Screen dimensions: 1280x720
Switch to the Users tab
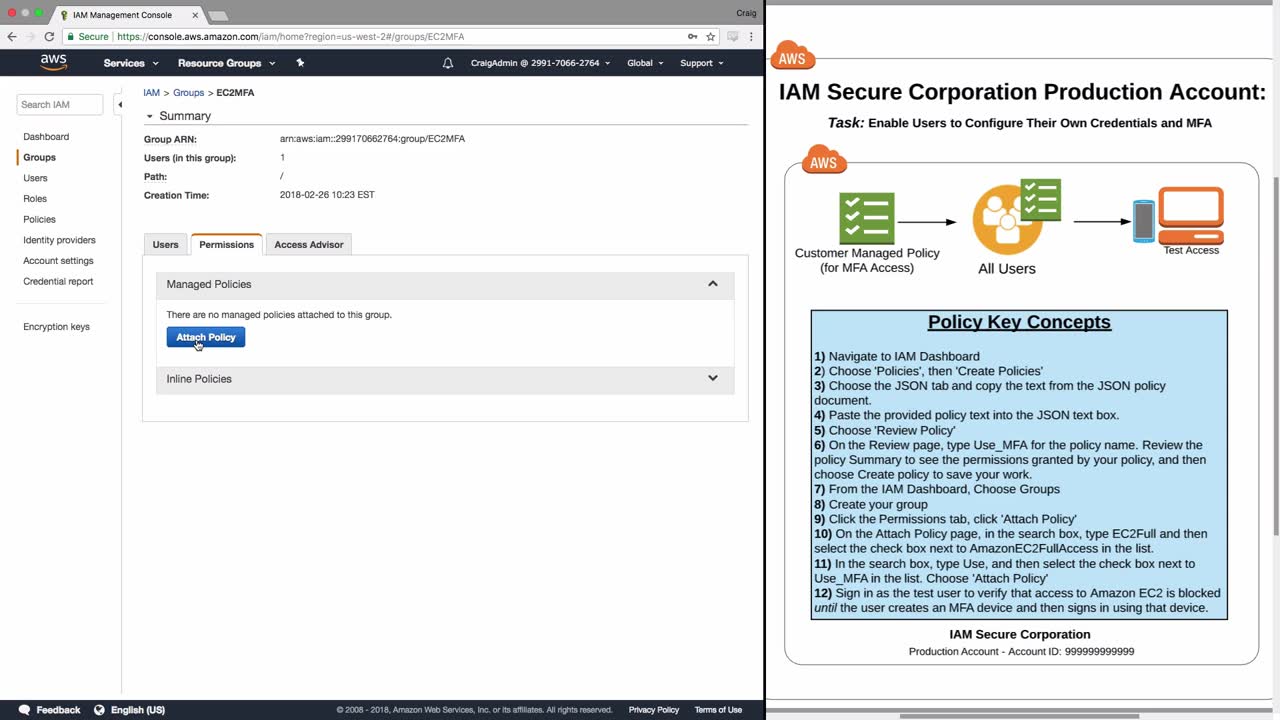(x=166, y=245)
